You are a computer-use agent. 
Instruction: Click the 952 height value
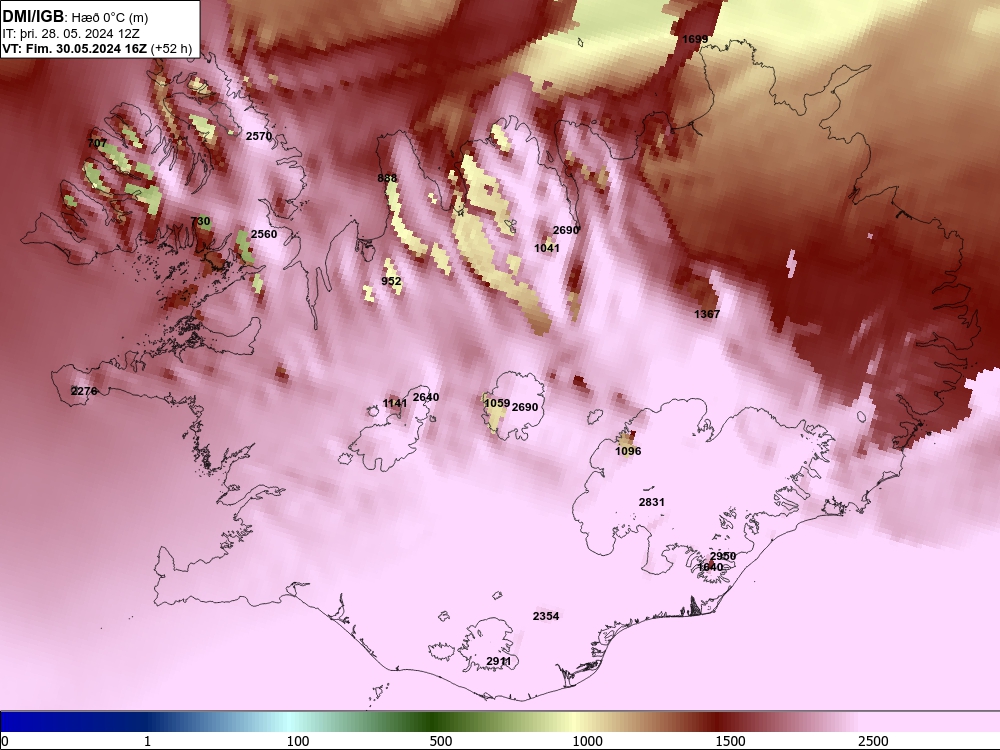click(x=392, y=281)
